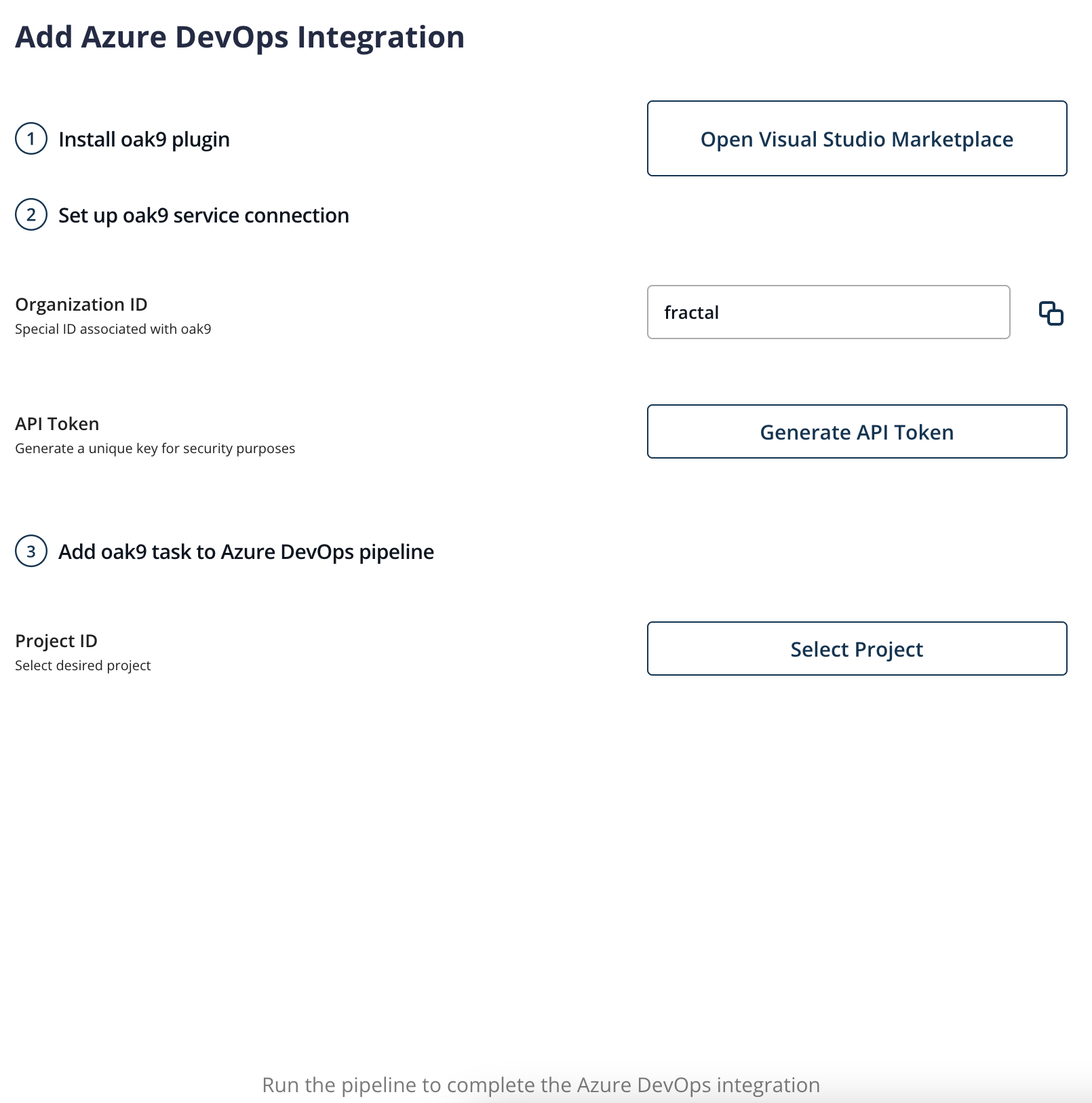Image resolution: width=1092 pixels, height=1103 pixels.
Task: Click the word fractal inside the ID field
Action: (691, 313)
